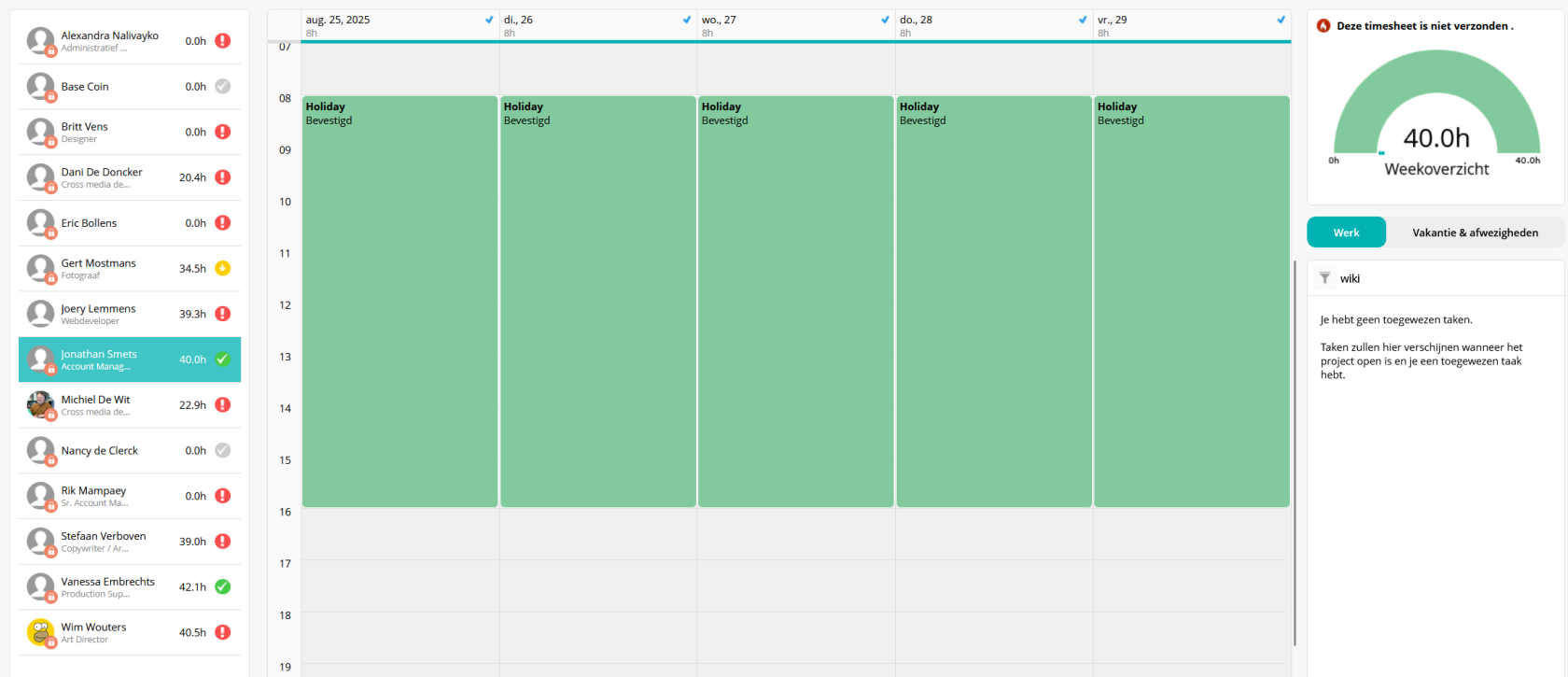Toggle the checkmark on wo., 27 column
This screenshot has height=677, width=1568.
(x=885, y=20)
